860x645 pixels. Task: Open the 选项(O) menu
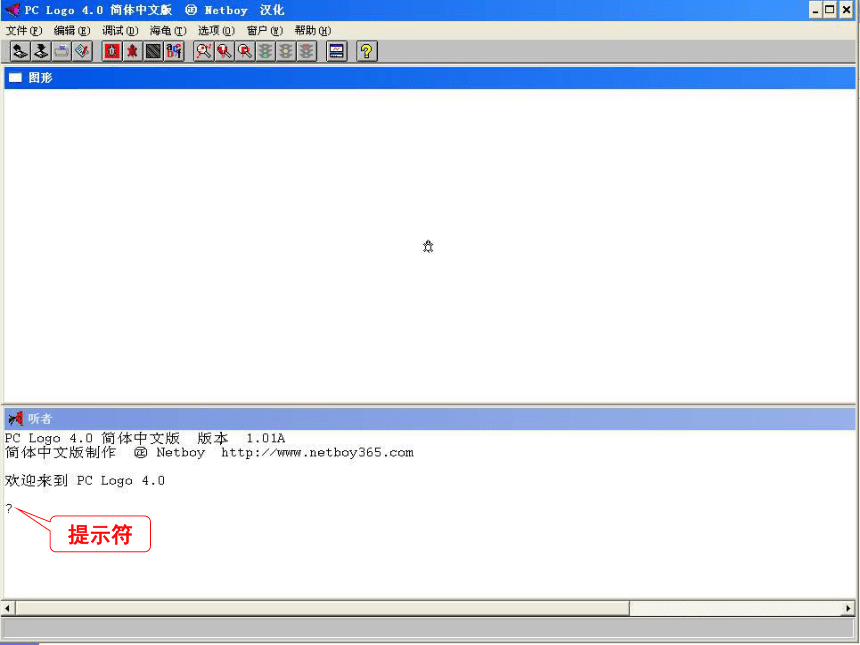[217, 31]
